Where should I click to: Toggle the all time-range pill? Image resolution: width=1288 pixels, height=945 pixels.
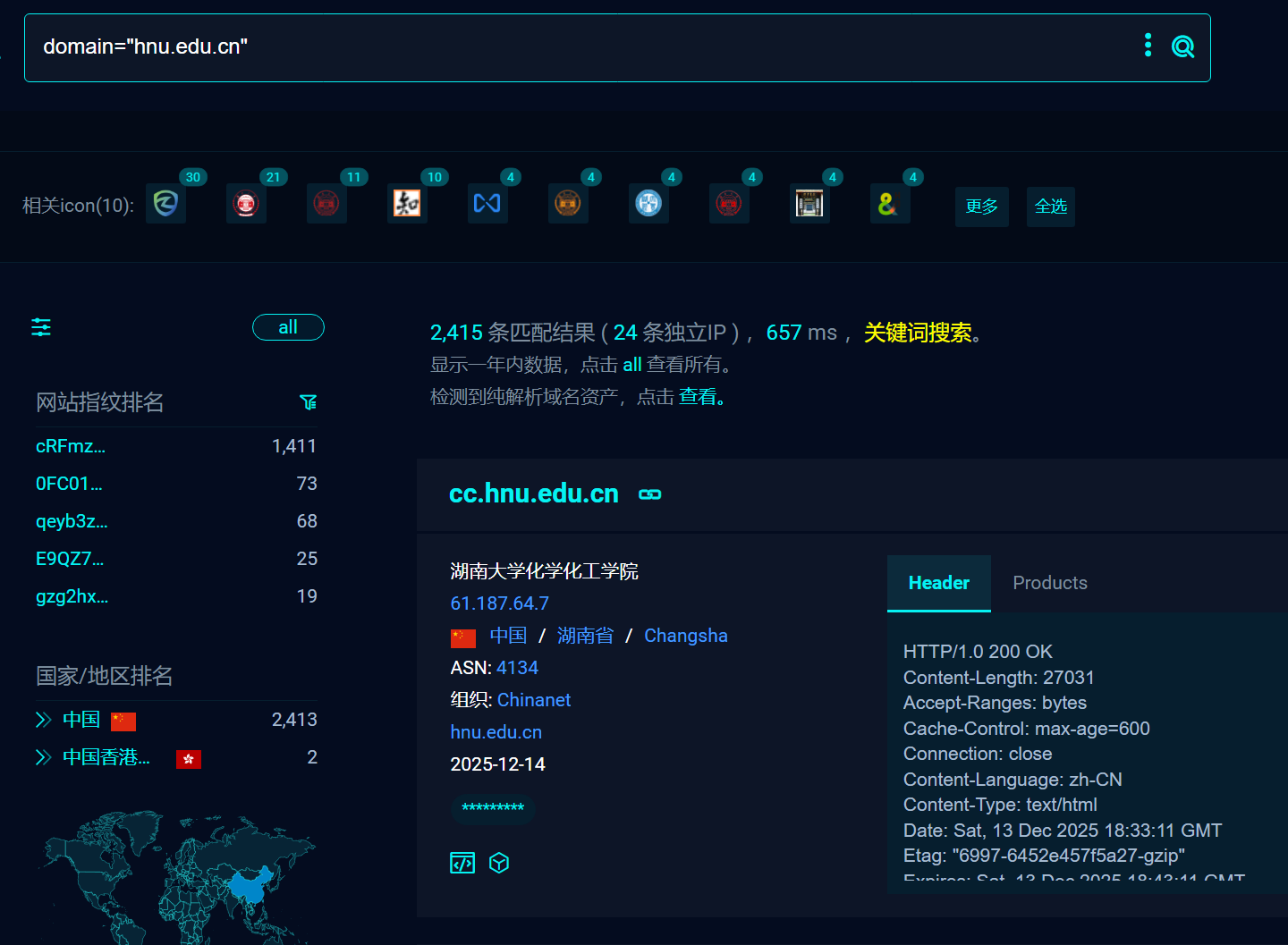click(x=288, y=327)
